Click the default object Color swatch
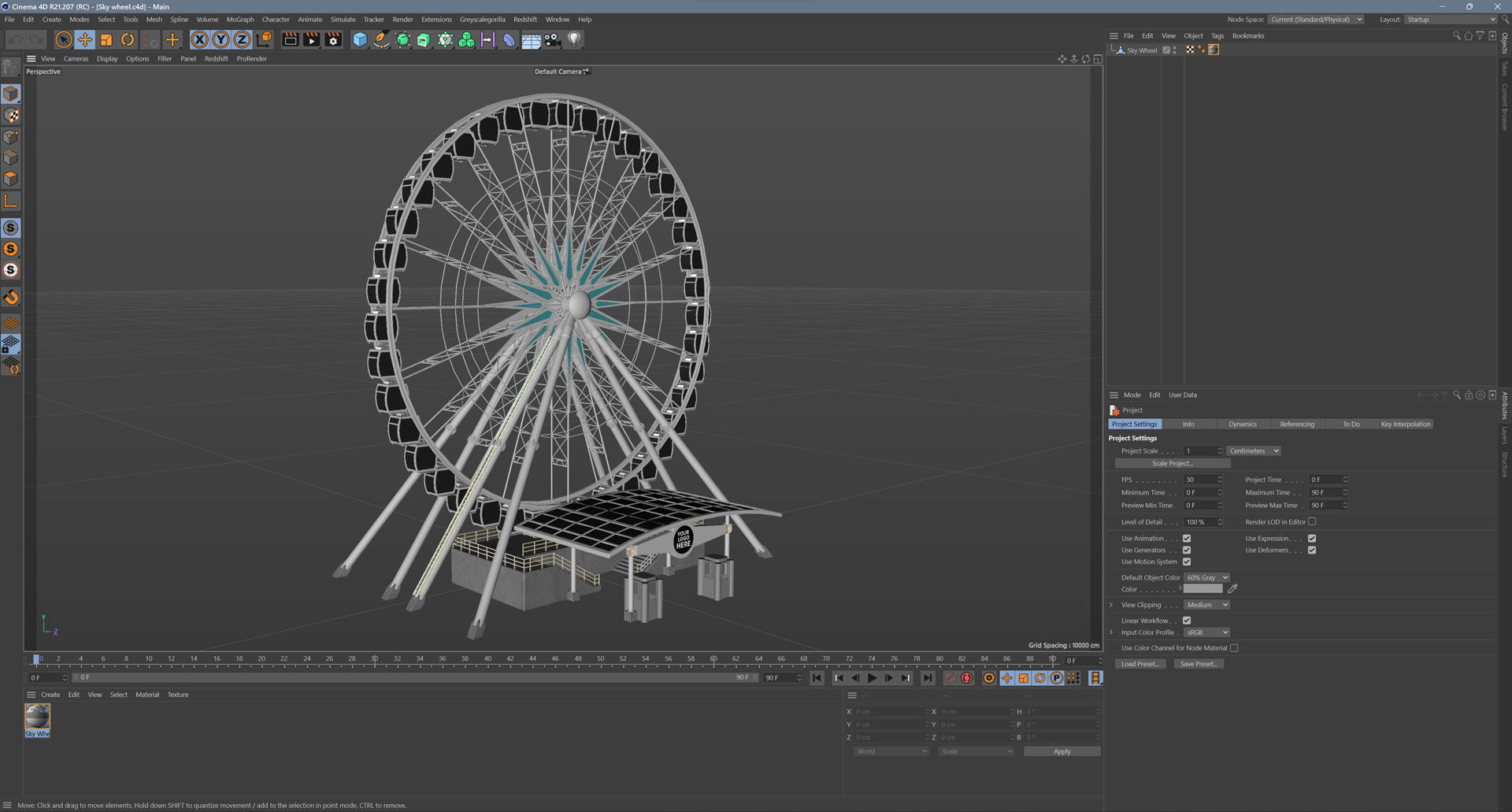 pyautogui.click(x=1203, y=589)
